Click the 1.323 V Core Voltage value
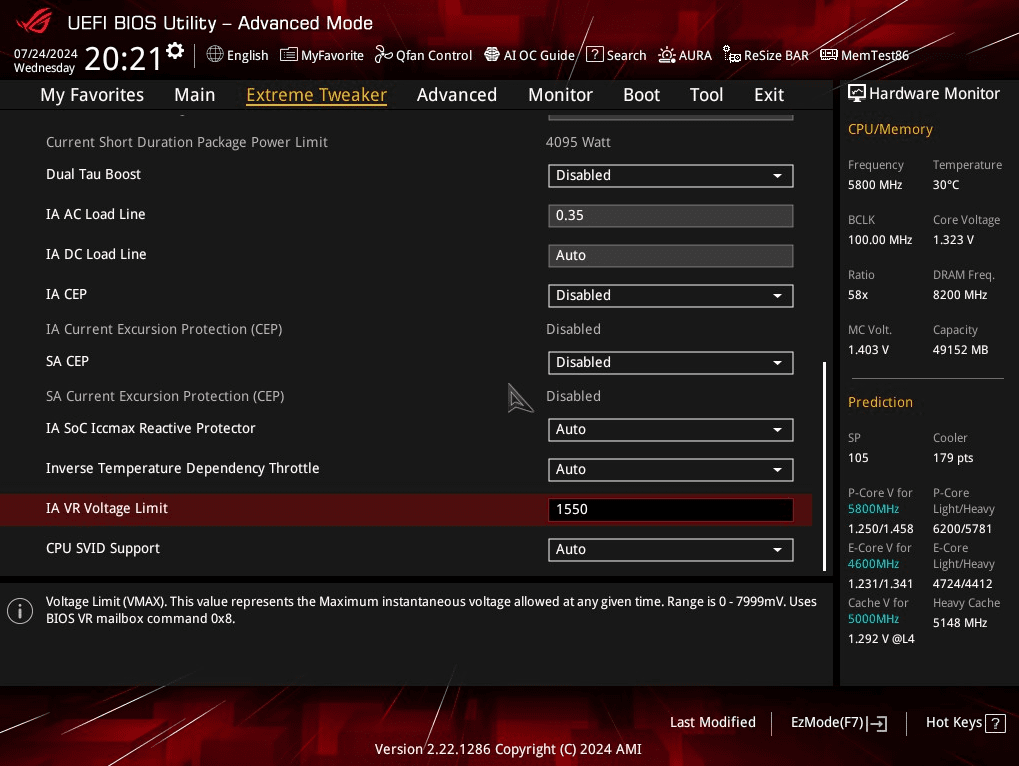 pyautogui.click(x=953, y=240)
